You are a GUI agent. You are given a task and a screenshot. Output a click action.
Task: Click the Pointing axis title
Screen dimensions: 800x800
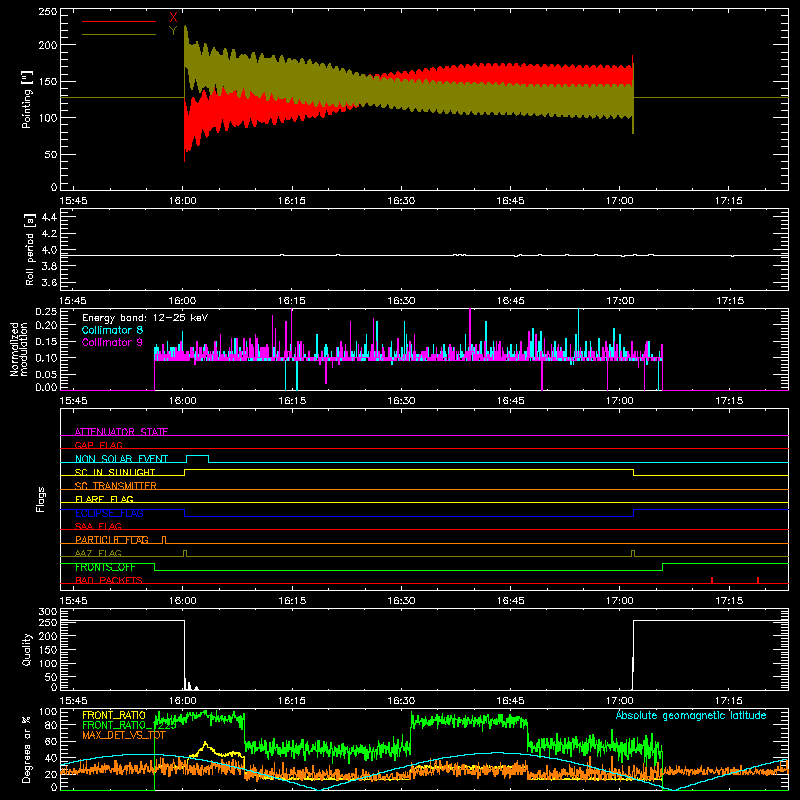pos(27,99)
